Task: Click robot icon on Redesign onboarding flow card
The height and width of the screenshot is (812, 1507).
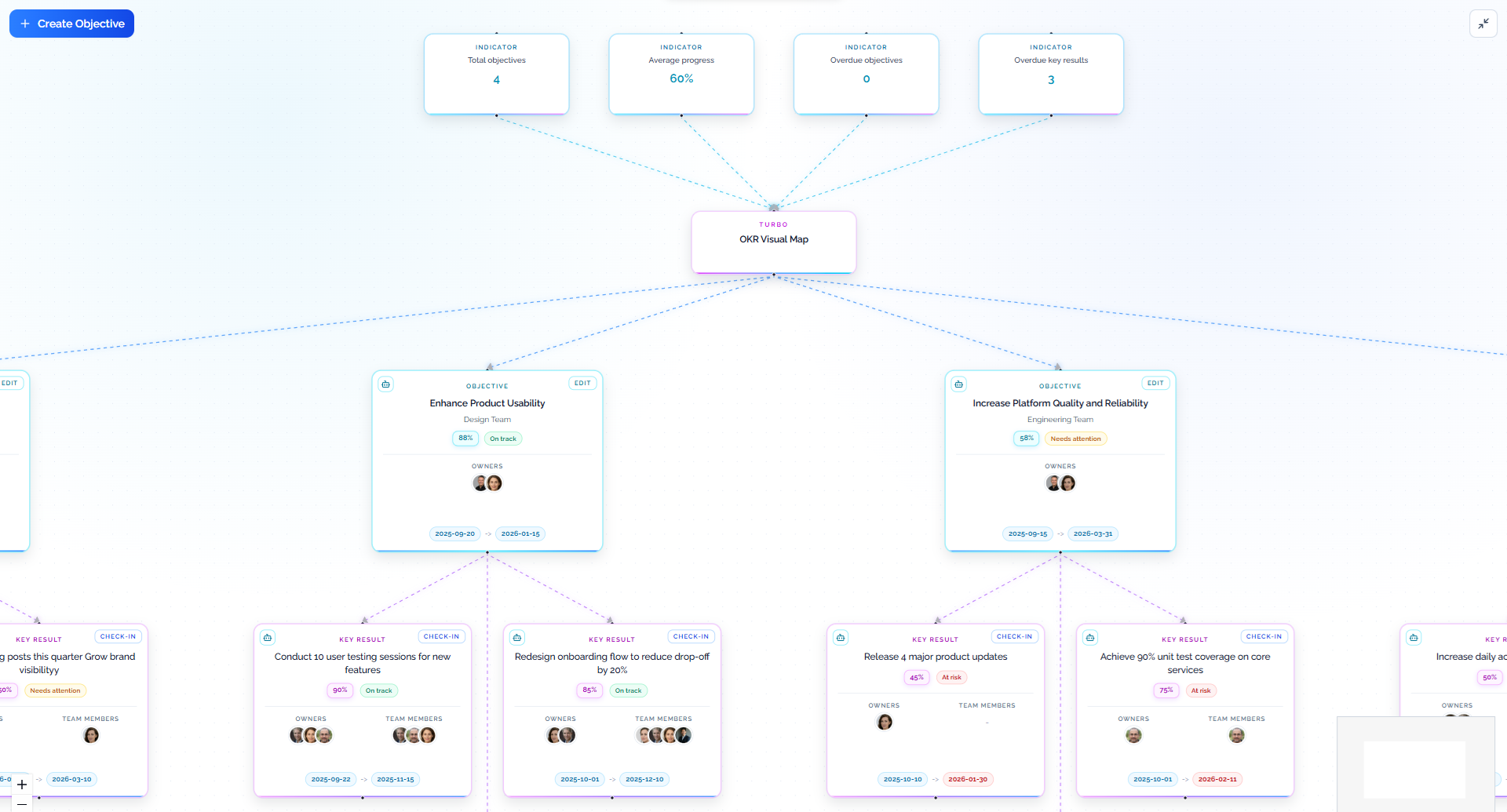Action: click(517, 638)
